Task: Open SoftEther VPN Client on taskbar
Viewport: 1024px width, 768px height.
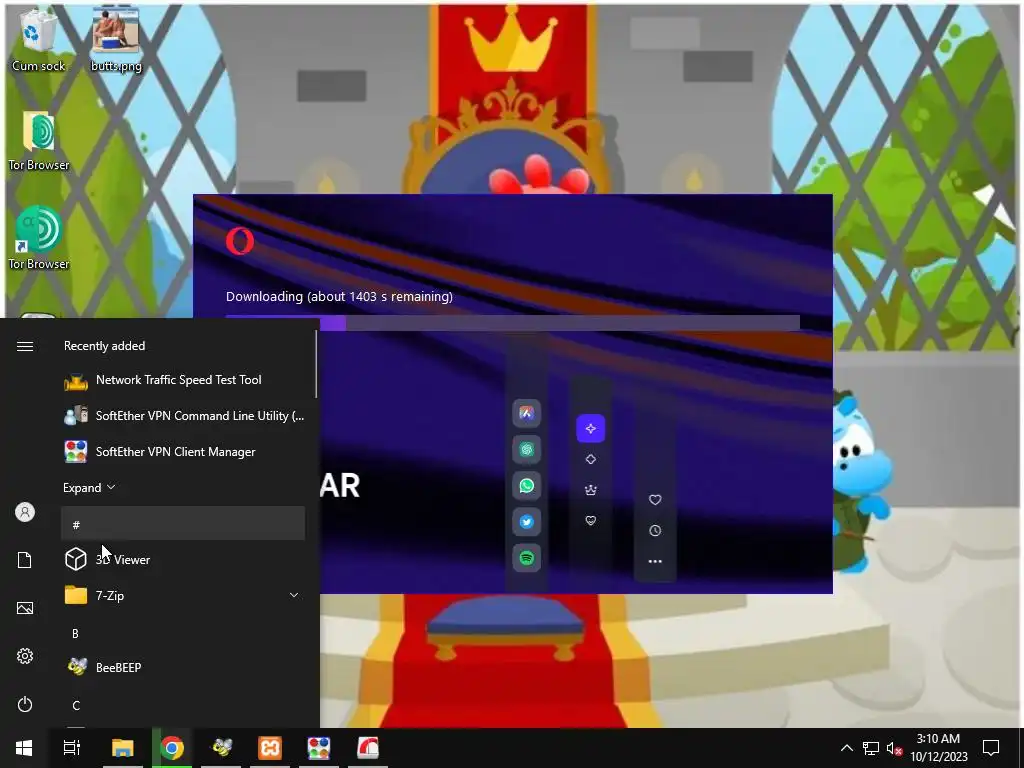Action: click(x=319, y=748)
